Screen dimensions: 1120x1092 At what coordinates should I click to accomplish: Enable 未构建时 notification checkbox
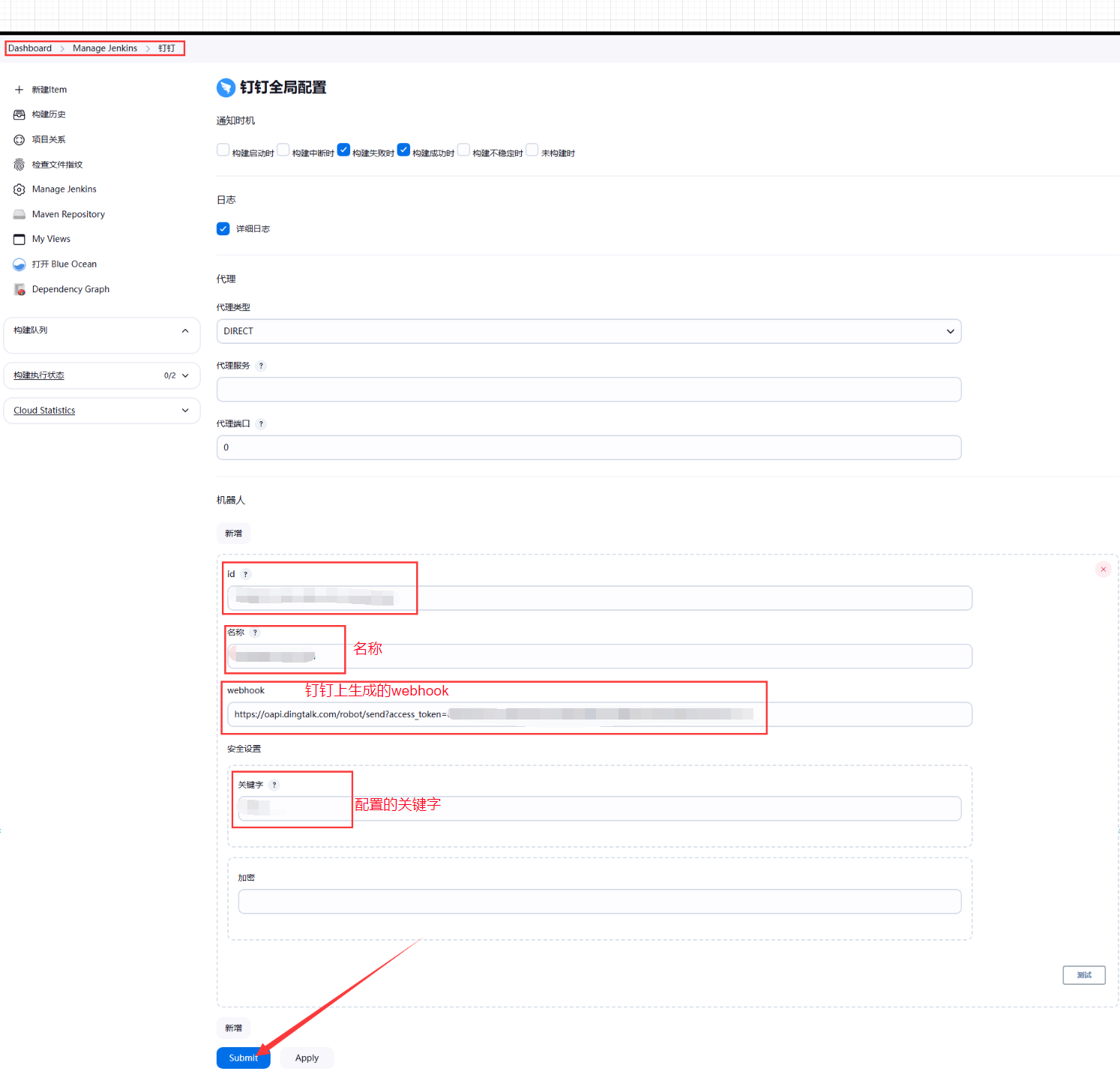click(x=532, y=150)
